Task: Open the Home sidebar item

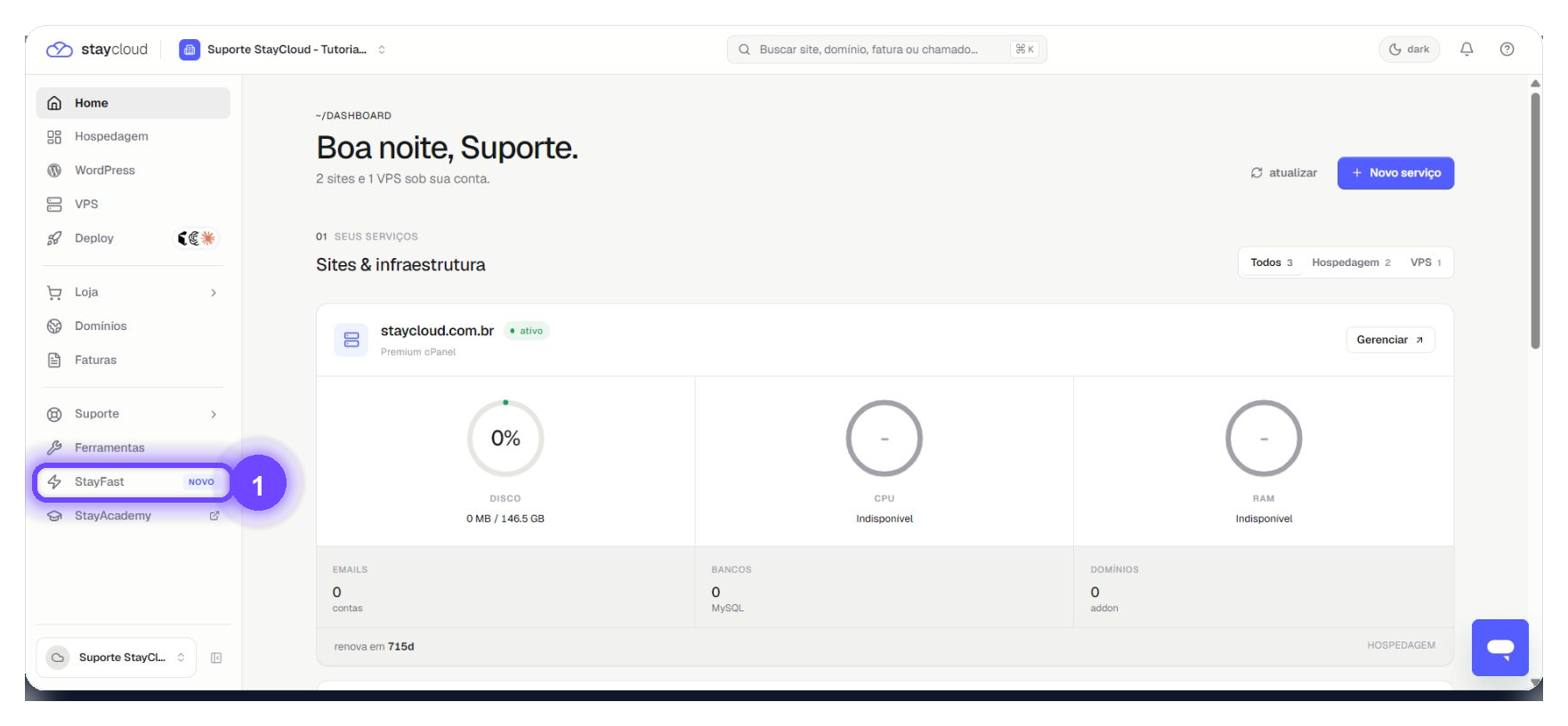Action: point(133,103)
